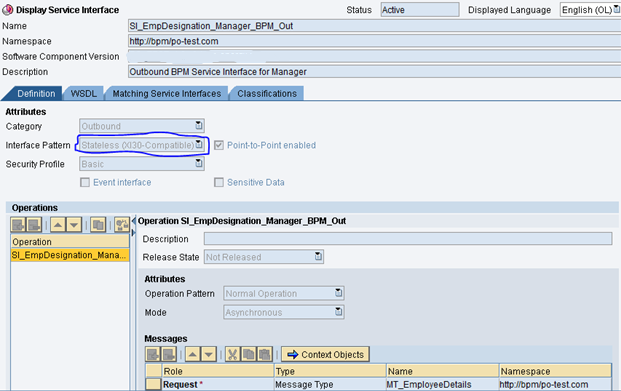The image size is (621, 391).
Task: Click the Request role cell
Action: point(218,384)
